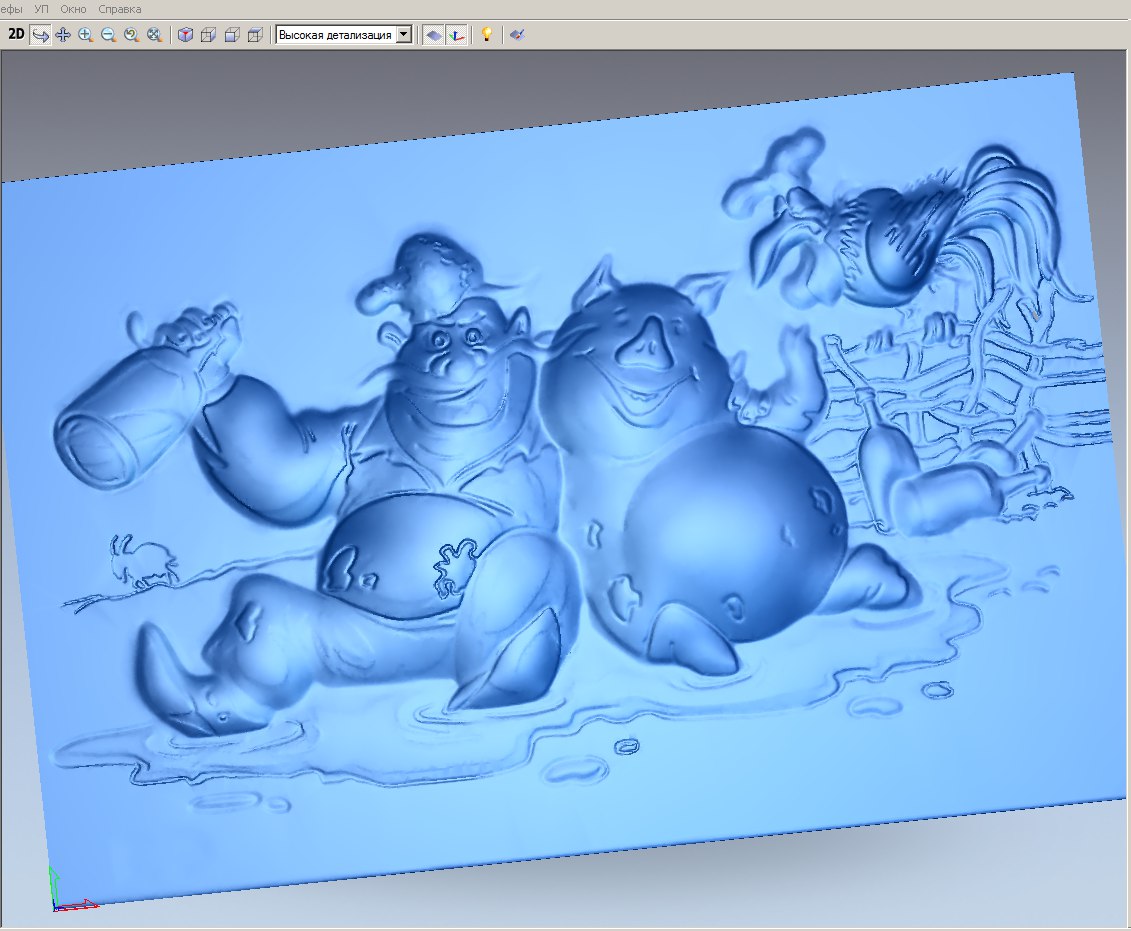
Task: Toggle the origin axes display
Action: tap(456, 34)
